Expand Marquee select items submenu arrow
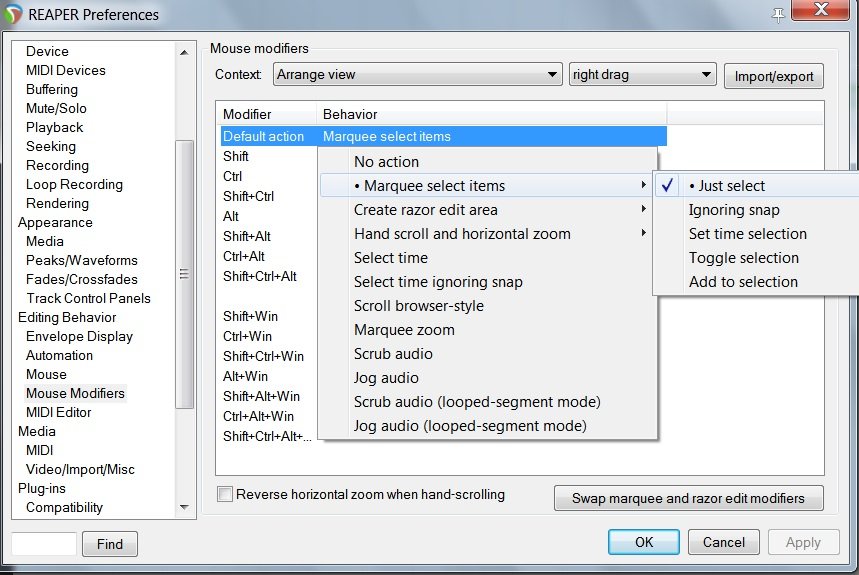 point(644,185)
